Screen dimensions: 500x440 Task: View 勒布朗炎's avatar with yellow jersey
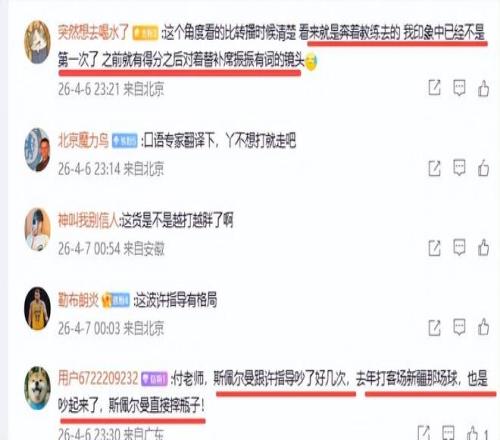coord(37,308)
